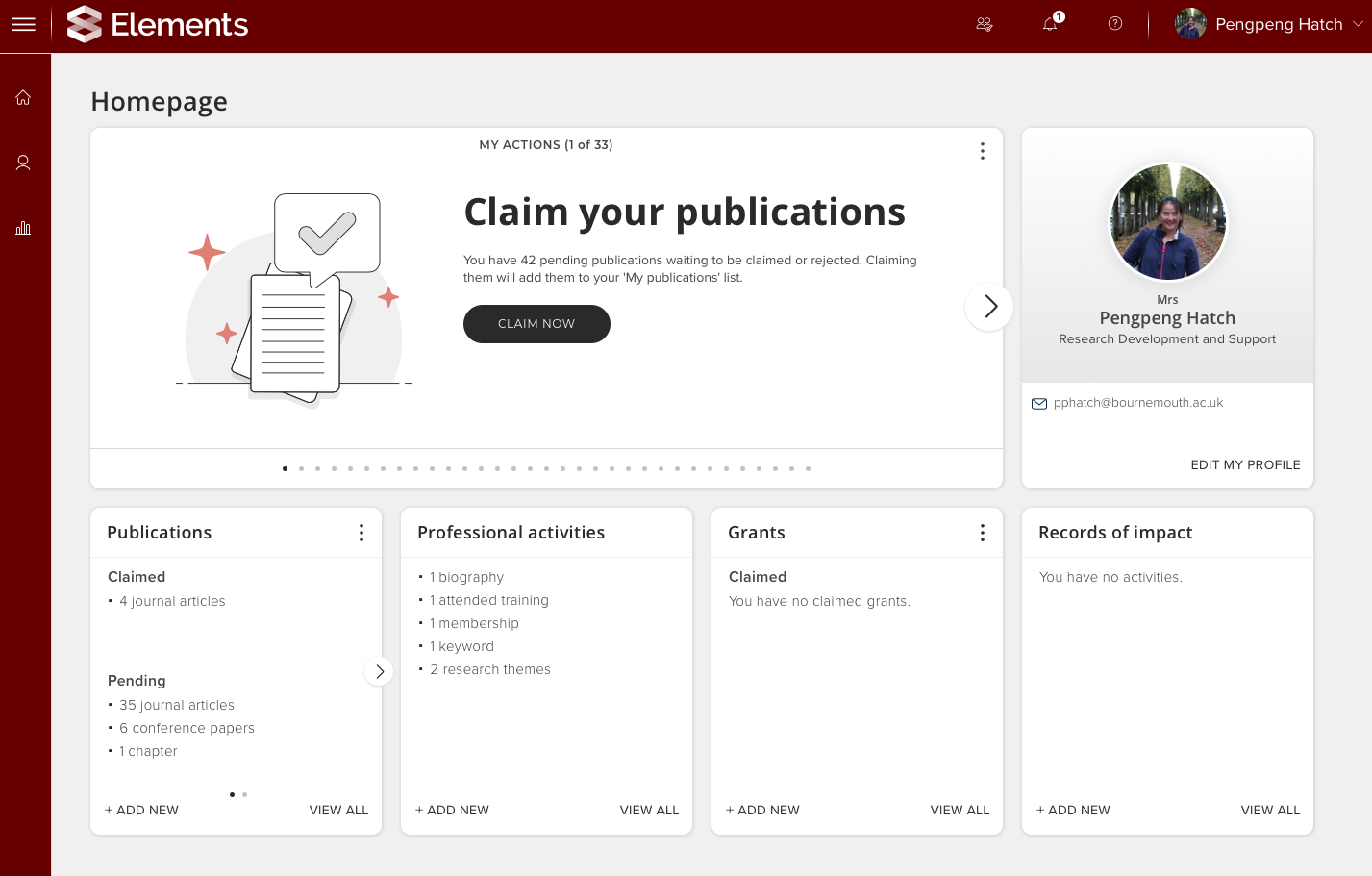Viewport: 1372px width, 876px height.
Task: Open the '1 membership' entry
Action: 474,623
